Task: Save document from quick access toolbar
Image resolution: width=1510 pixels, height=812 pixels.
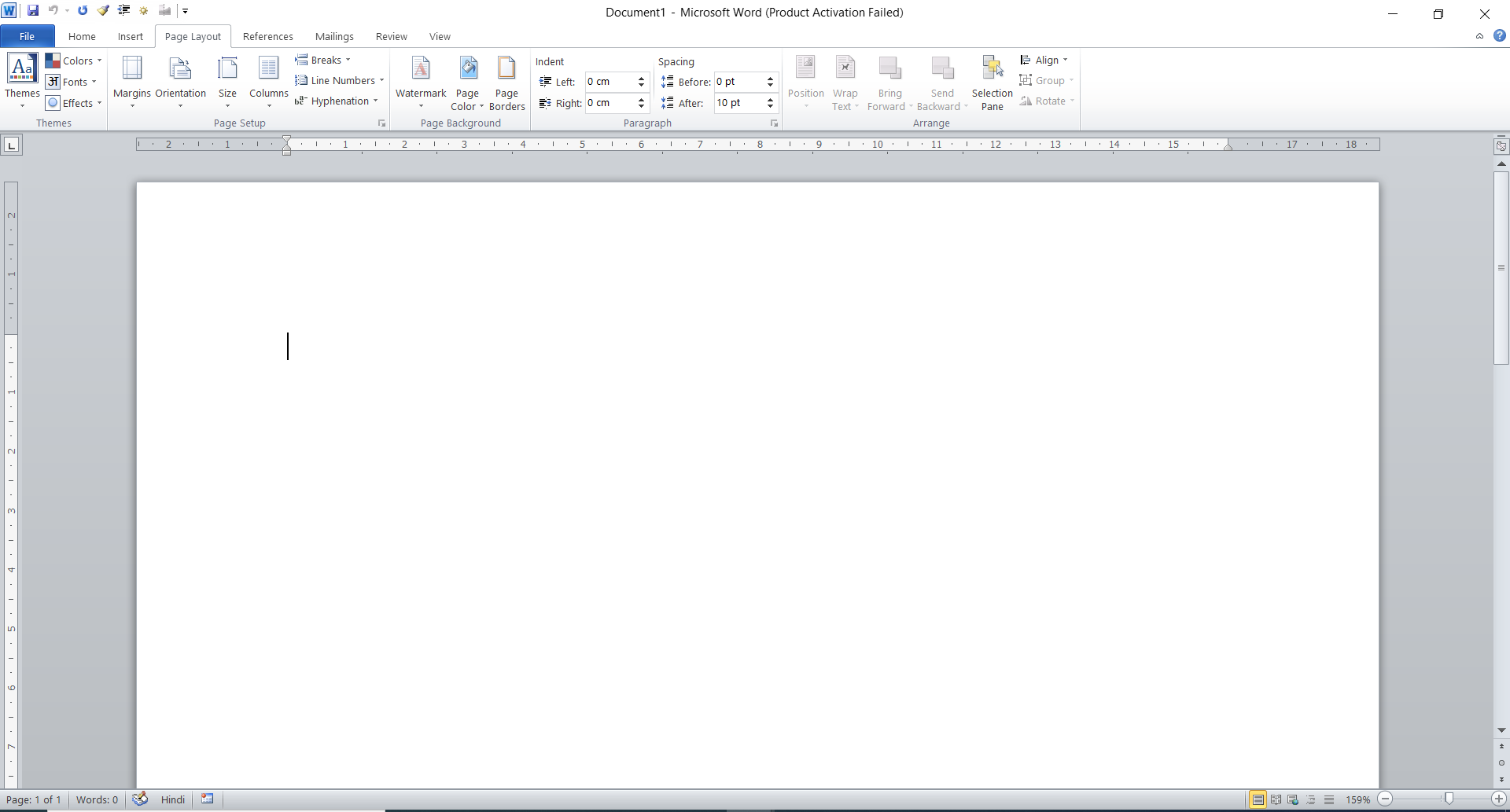Action: point(33,10)
